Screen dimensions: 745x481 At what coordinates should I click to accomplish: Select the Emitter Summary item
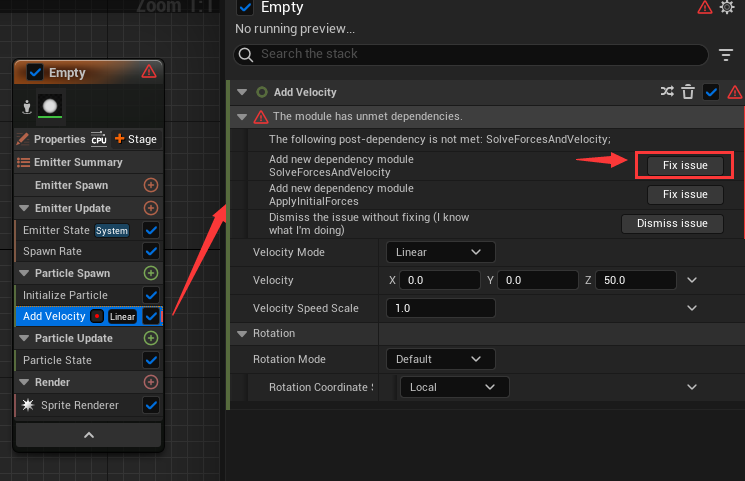[x=70, y=162]
